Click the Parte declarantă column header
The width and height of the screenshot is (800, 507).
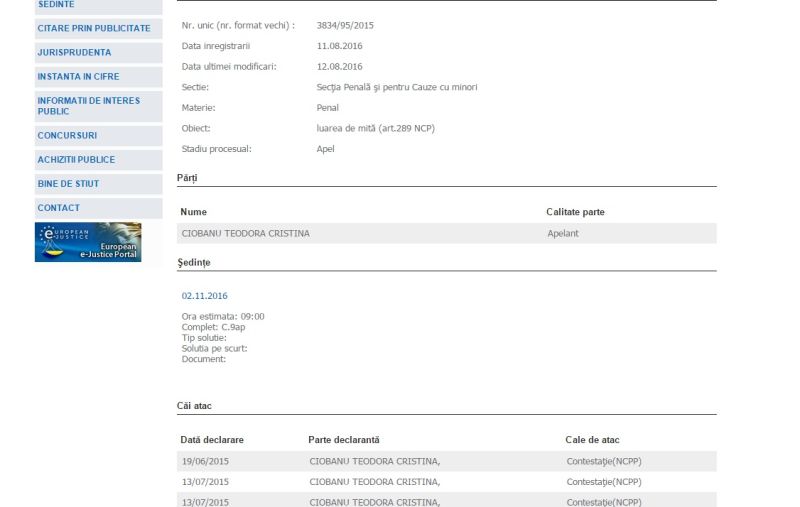click(343, 440)
